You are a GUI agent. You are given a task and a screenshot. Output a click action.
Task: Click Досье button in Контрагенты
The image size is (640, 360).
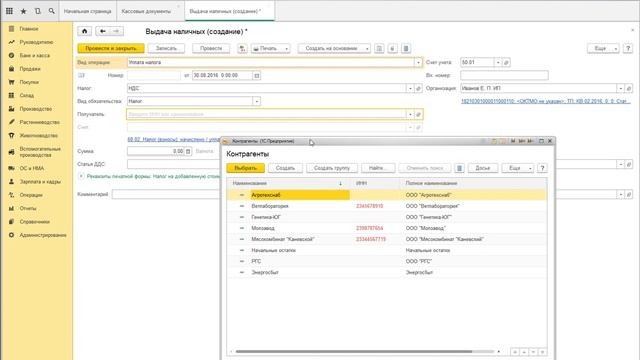482,168
